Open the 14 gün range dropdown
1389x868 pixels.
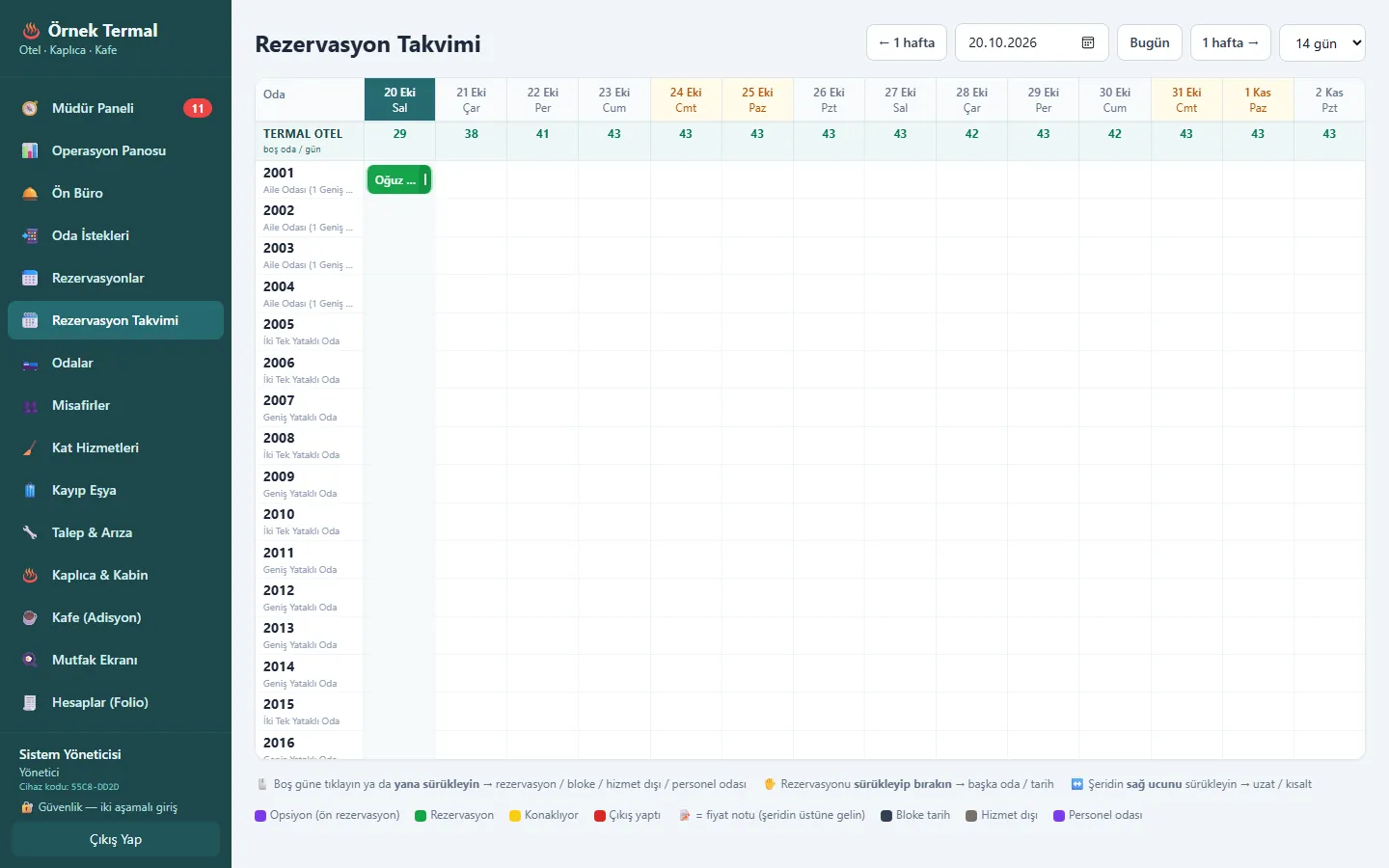(x=1322, y=42)
